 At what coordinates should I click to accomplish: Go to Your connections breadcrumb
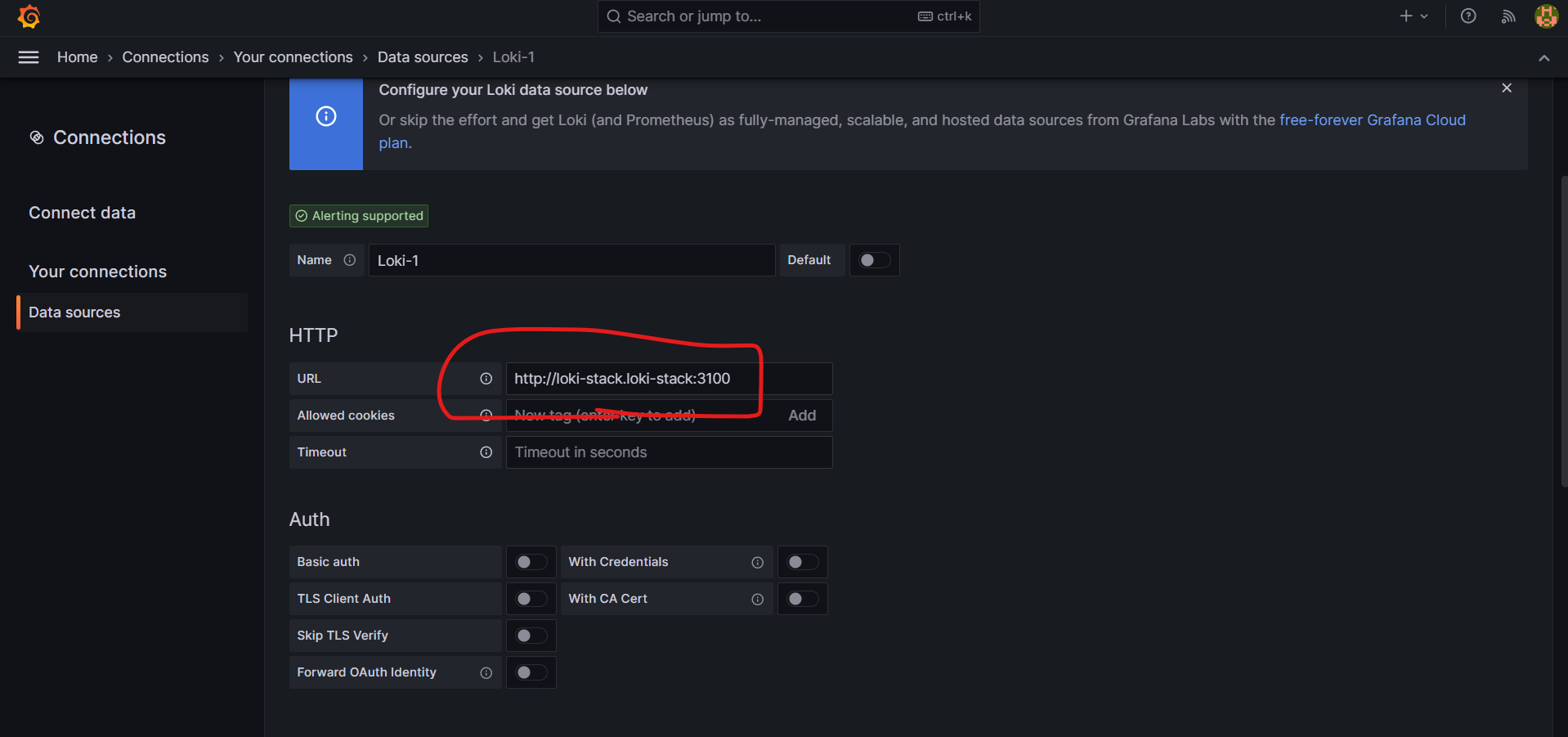click(x=293, y=57)
